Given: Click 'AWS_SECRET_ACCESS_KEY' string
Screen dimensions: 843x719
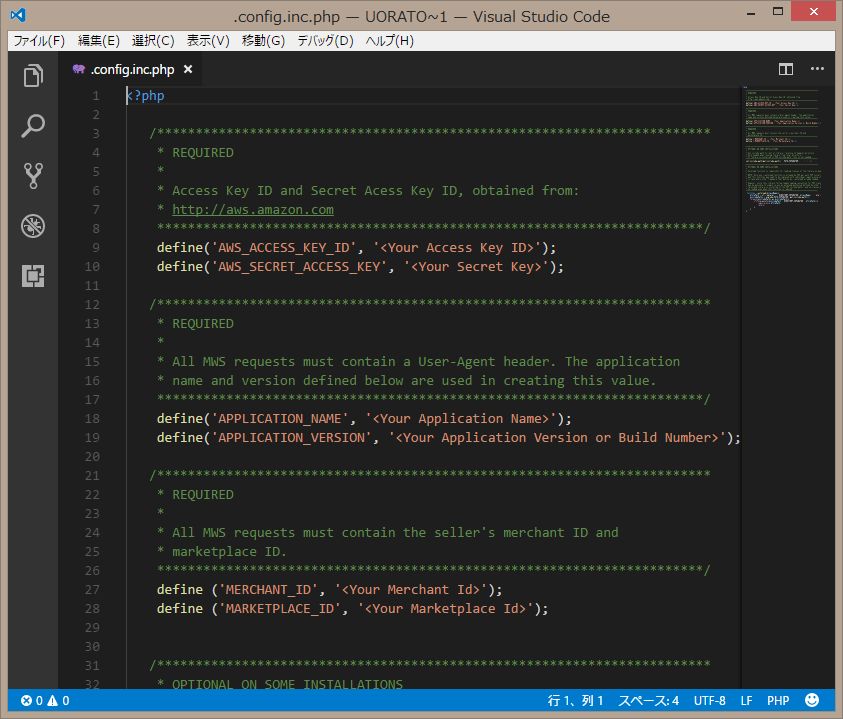Looking at the screenshot, I should click(299, 266).
